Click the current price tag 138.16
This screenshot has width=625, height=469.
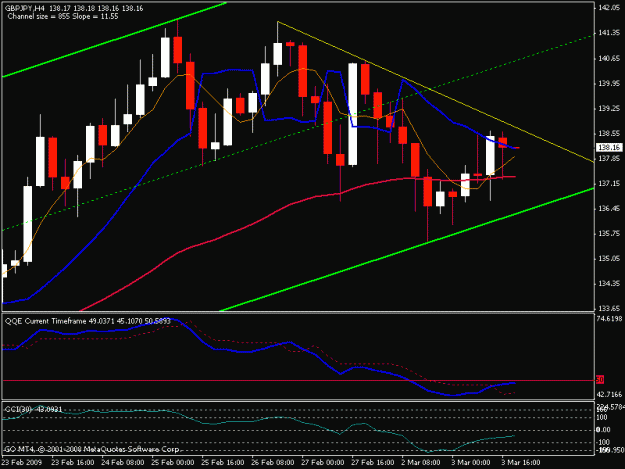pyautogui.click(x=609, y=147)
